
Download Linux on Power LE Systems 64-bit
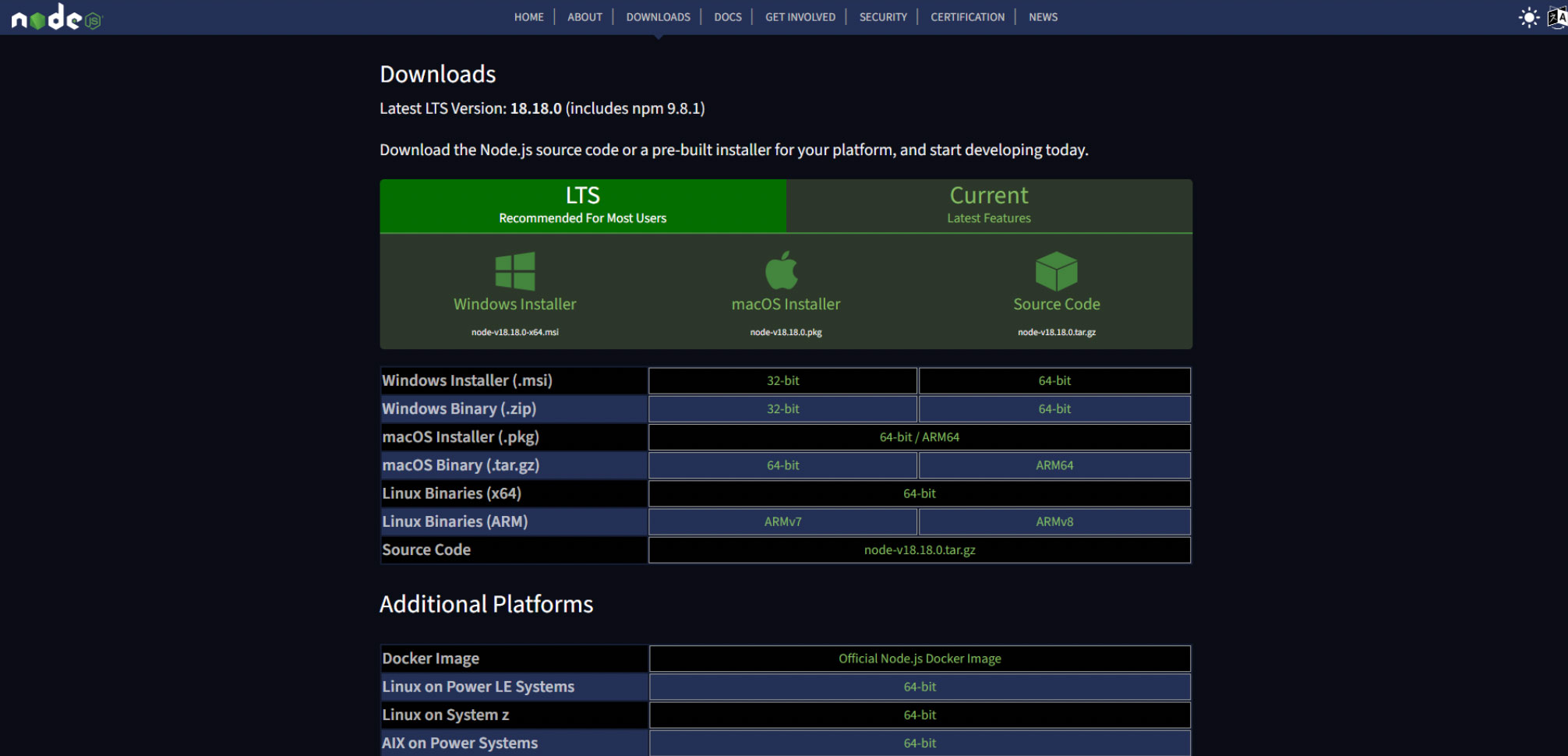click(x=920, y=687)
